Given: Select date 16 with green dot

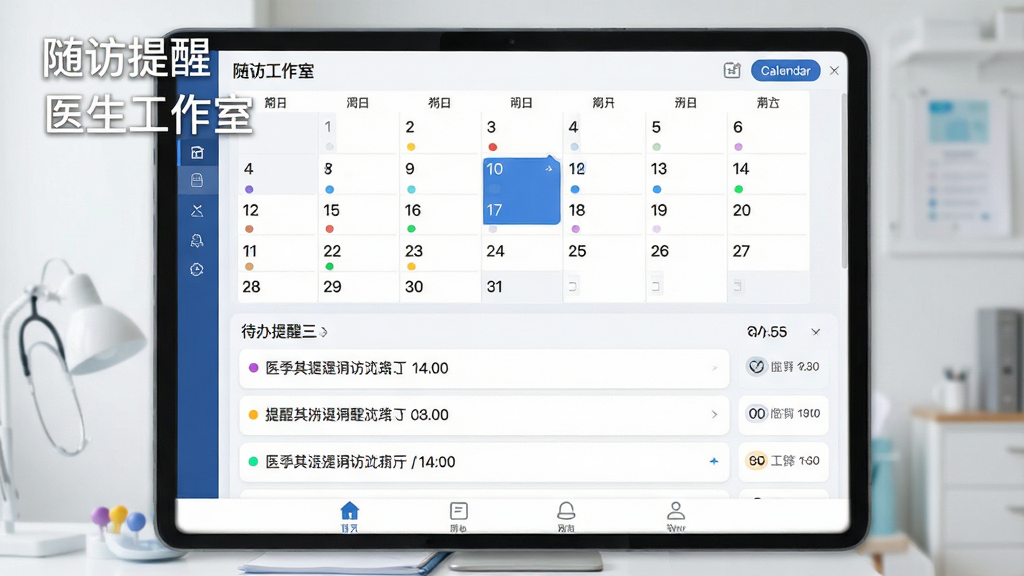Looking at the screenshot, I should 440,217.
